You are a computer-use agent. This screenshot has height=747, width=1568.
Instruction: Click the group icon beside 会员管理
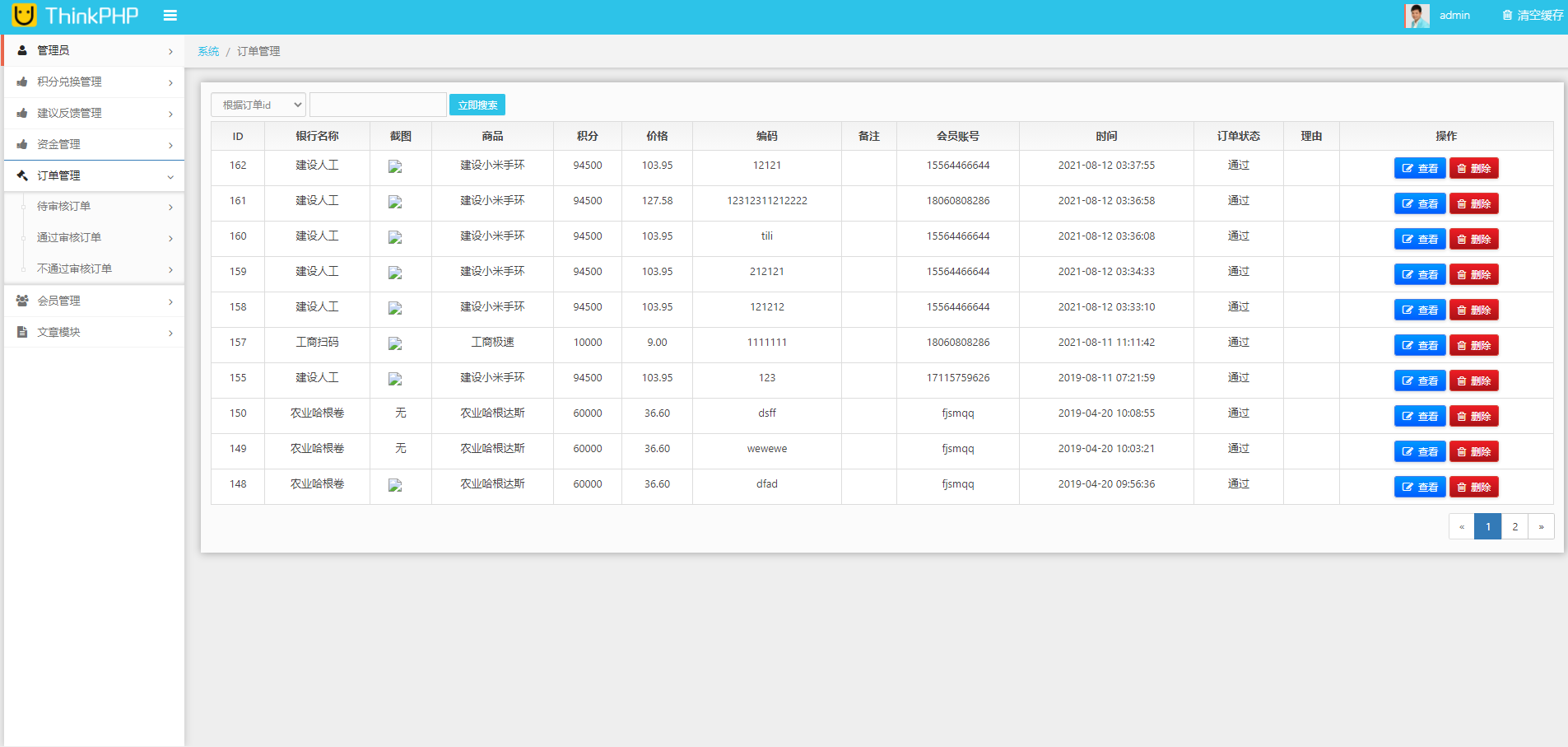click(22, 301)
